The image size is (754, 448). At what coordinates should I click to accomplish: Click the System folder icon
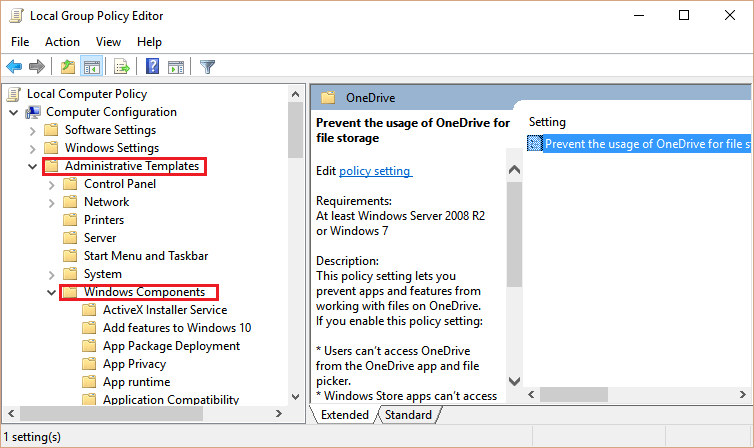pyautogui.click(x=70, y=274)
